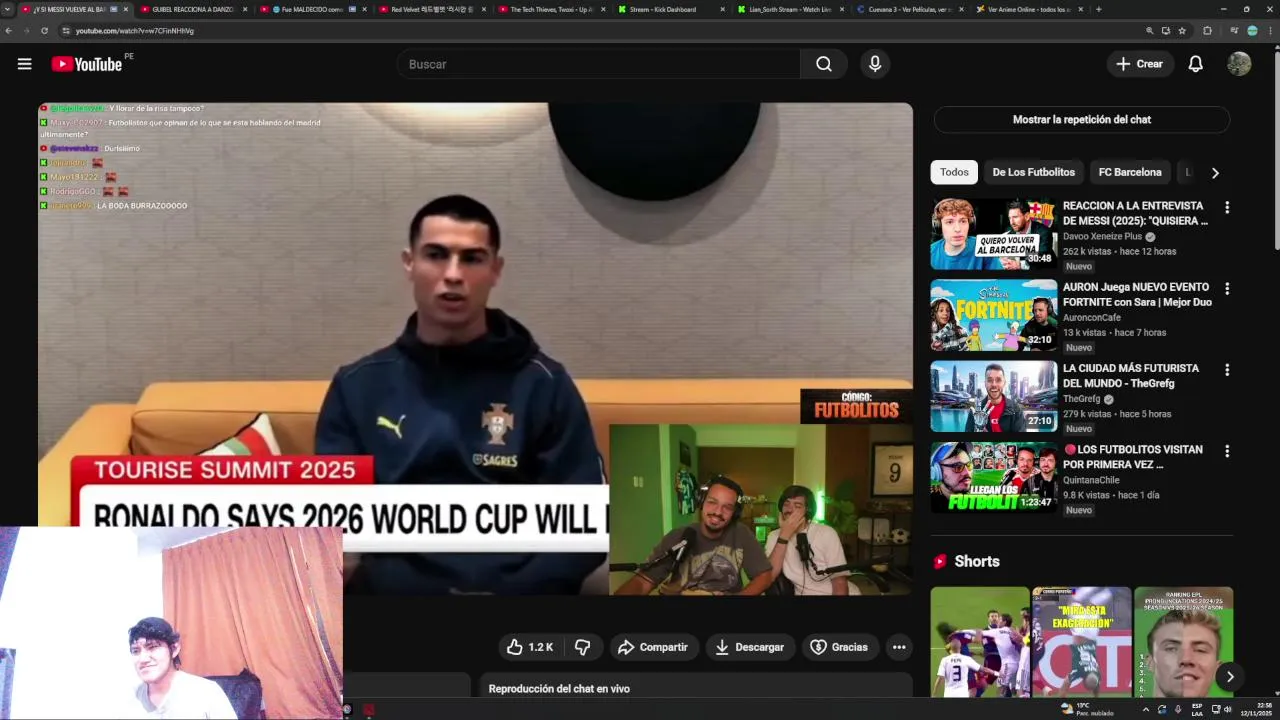Open ESP LAA keyboard language indicator
The image size is (1280, 720).
[1197, 709]
